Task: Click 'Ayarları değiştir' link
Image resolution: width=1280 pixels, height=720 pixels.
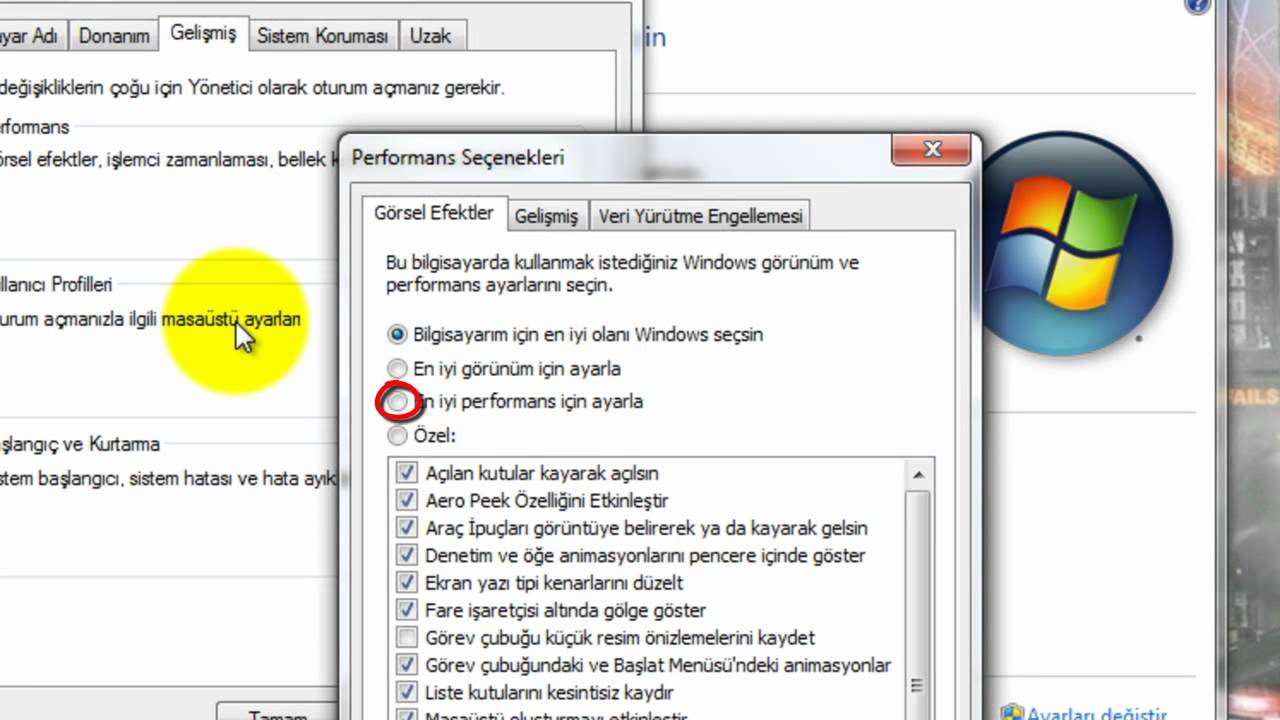Action: pyautogui.click(x=1097, y=713)
